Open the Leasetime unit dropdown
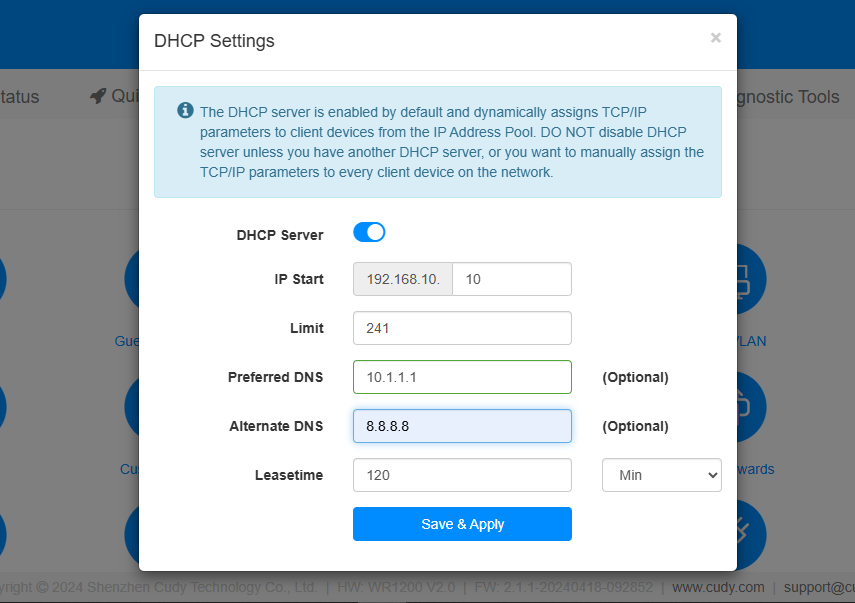The height and width of the screenshot is (603, 855). pyautogui.click(x=661, y=475)
